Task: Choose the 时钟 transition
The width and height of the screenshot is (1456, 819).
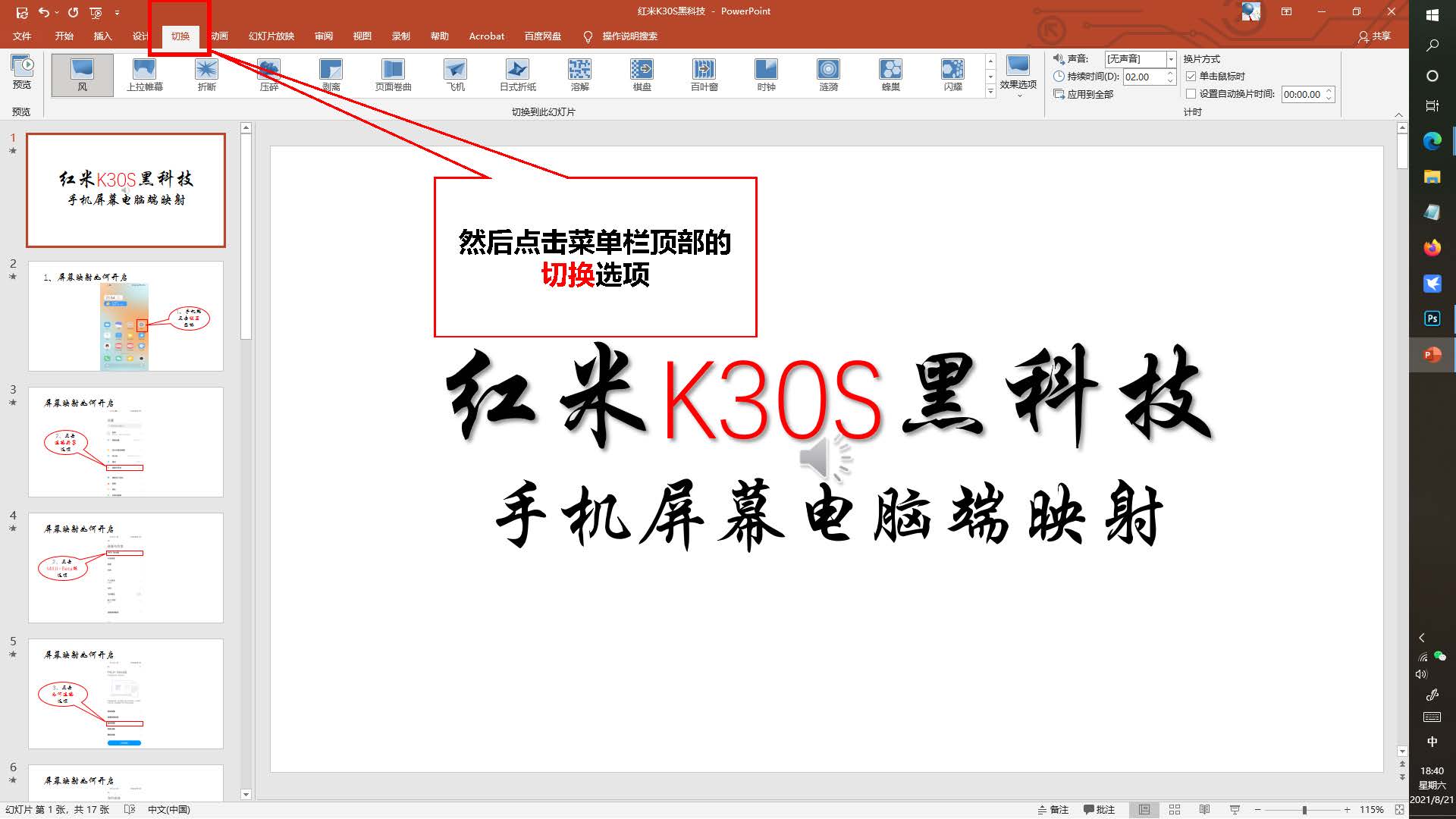Action: click(766, 75)
